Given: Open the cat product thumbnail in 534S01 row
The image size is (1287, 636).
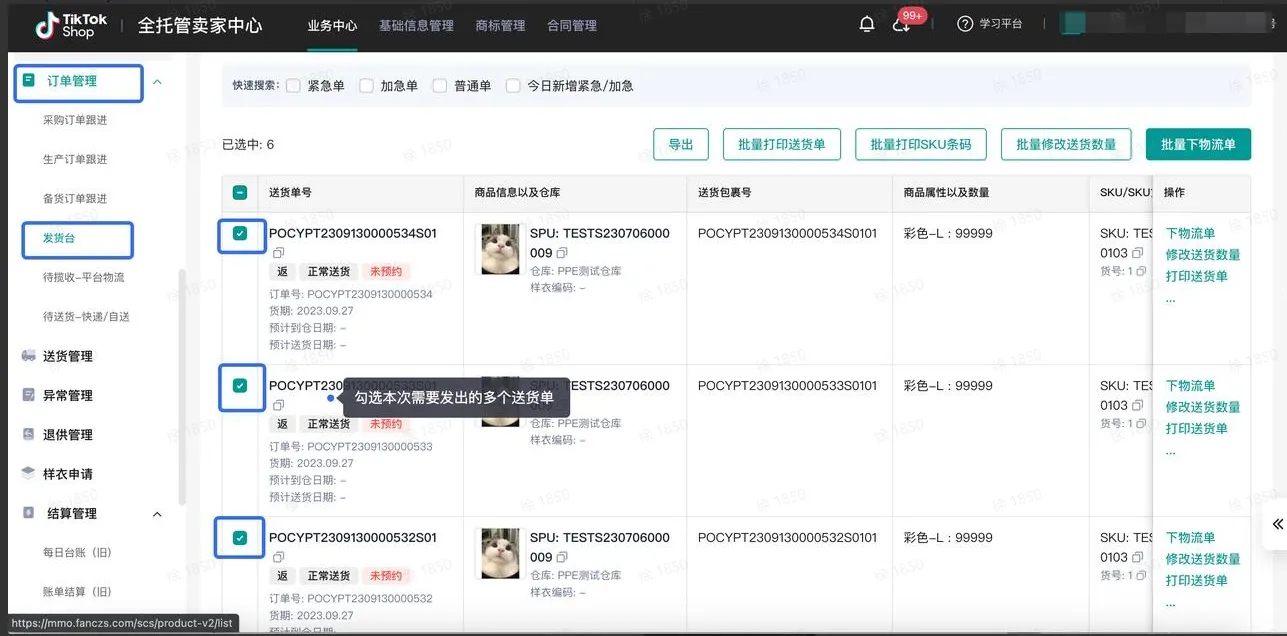Looking at the screenshot, I should [x=501, y=249].
